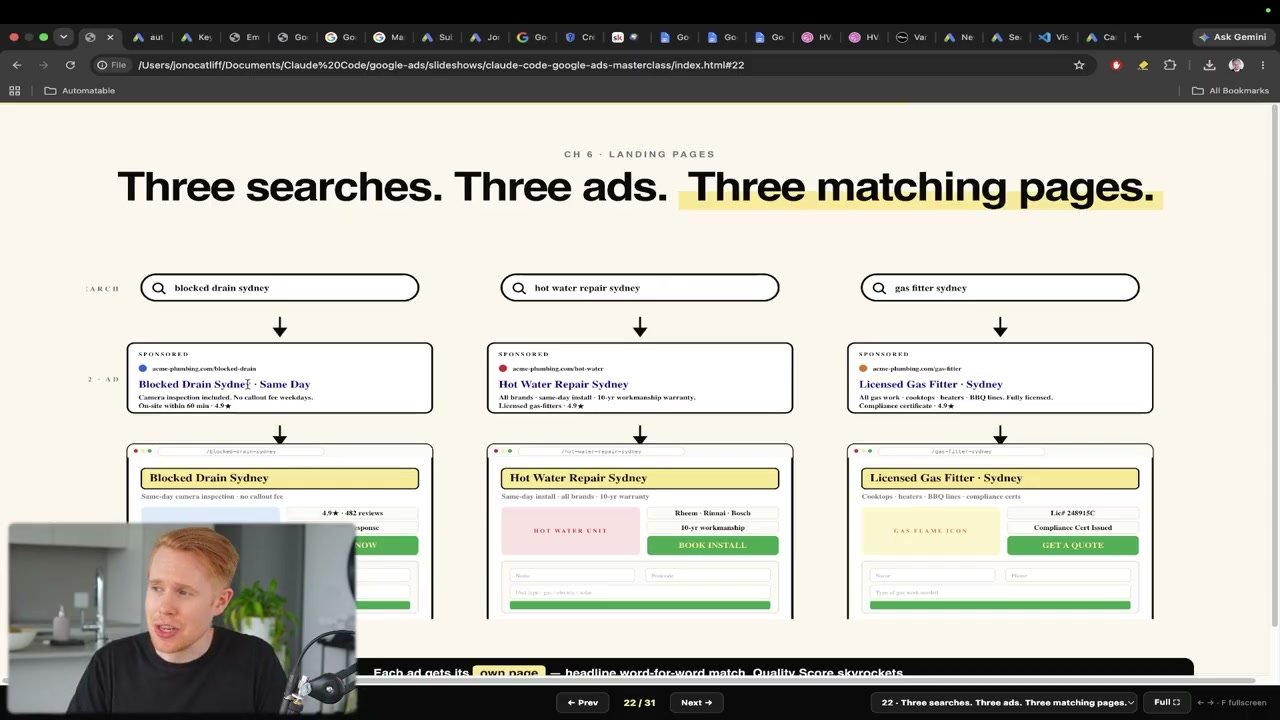Click the red extension icon in toolbar
Image resolution: width=1280 pixels, height=720 pixels.
(1116, 65)
